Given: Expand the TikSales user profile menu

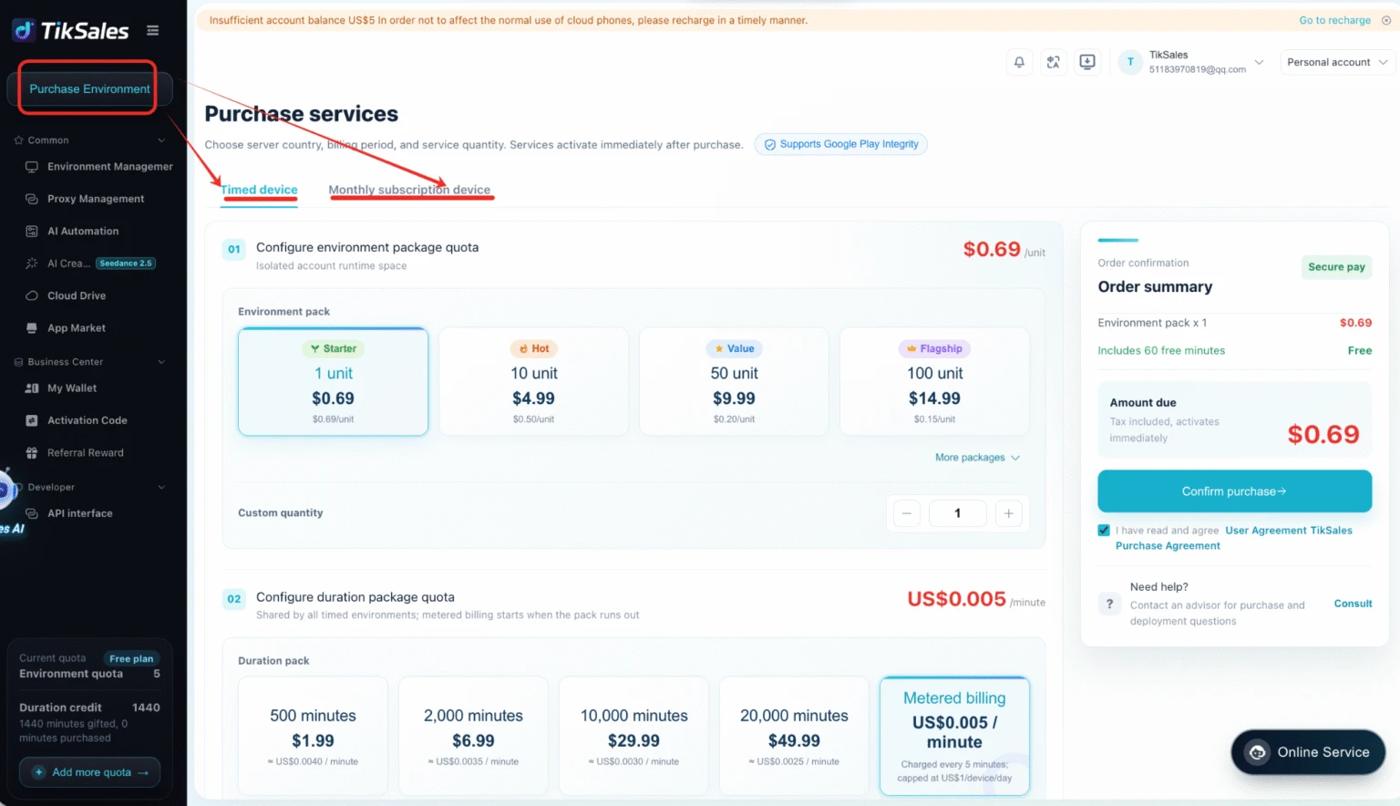Looking at the screenshot, I should pyautogui.click(x=1191, y=62).
